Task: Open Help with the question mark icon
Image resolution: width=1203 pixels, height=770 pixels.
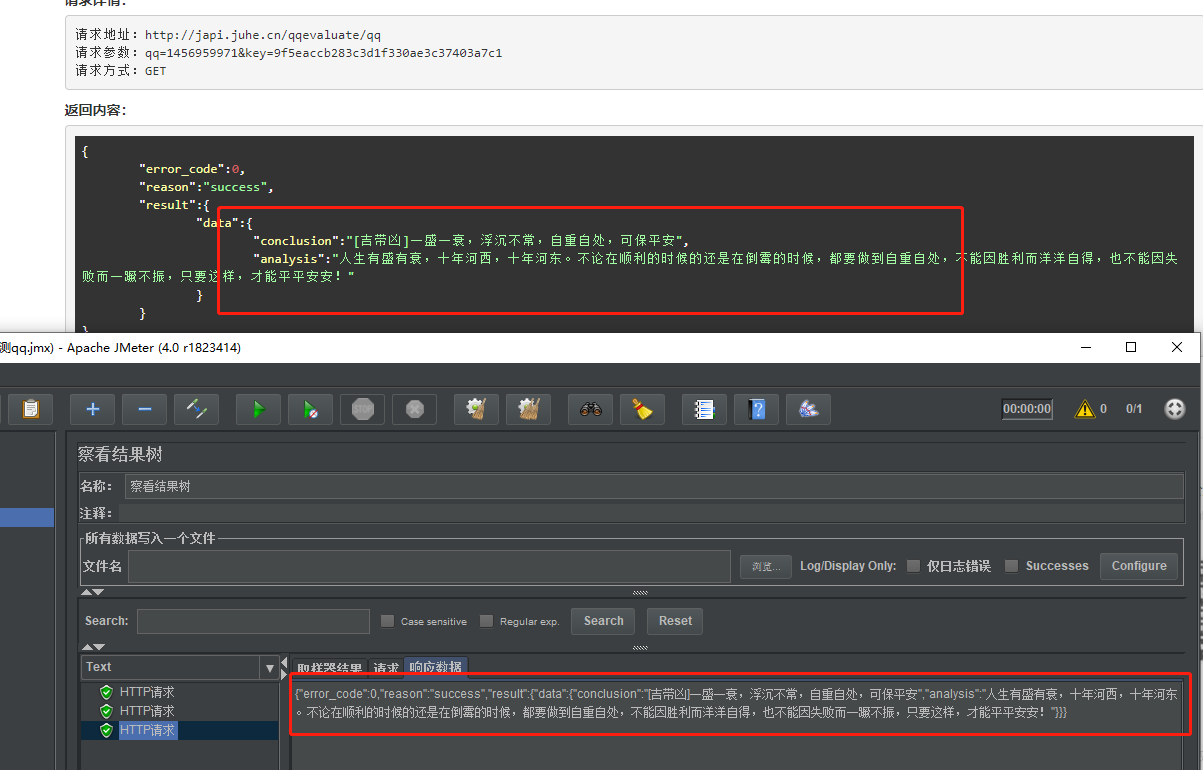Action: click(x=757, y=409)
